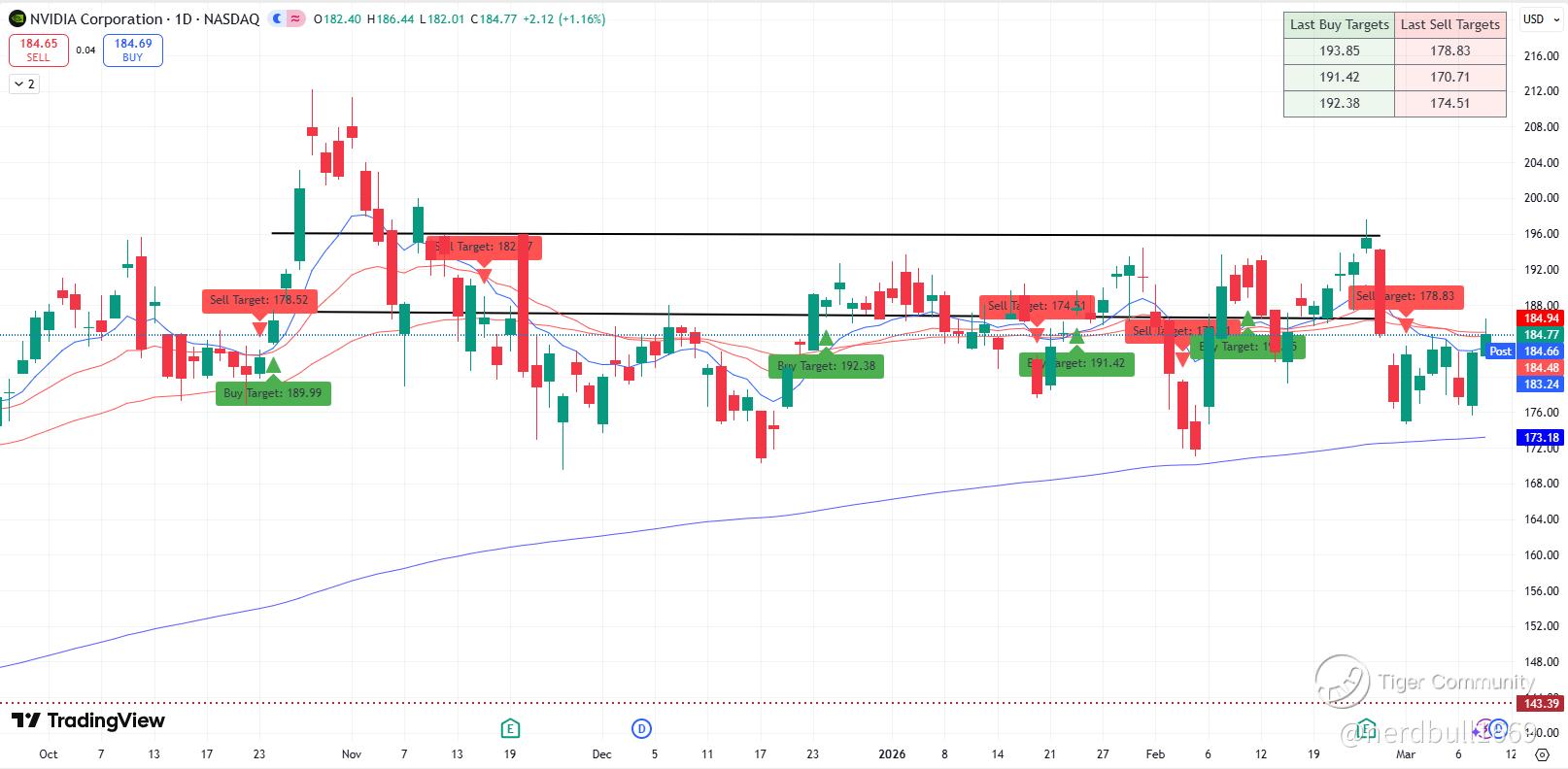Click green arrow above Buy Target: 191.42
The height and width of the screenshot is (769, 1568).
[x=1076, y=336]
